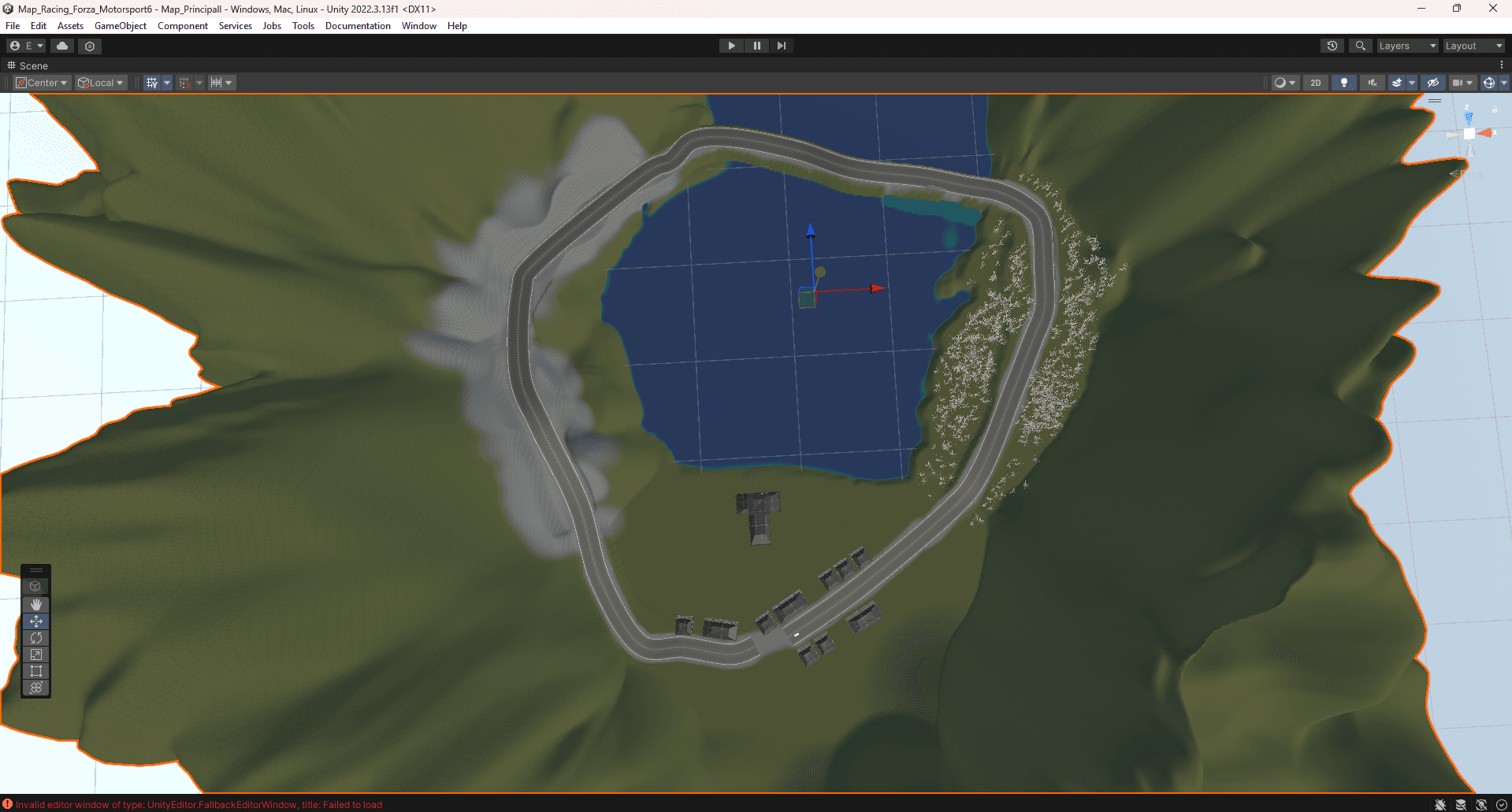Open the Window menu

pyautogui.click(x=419, y=26)
